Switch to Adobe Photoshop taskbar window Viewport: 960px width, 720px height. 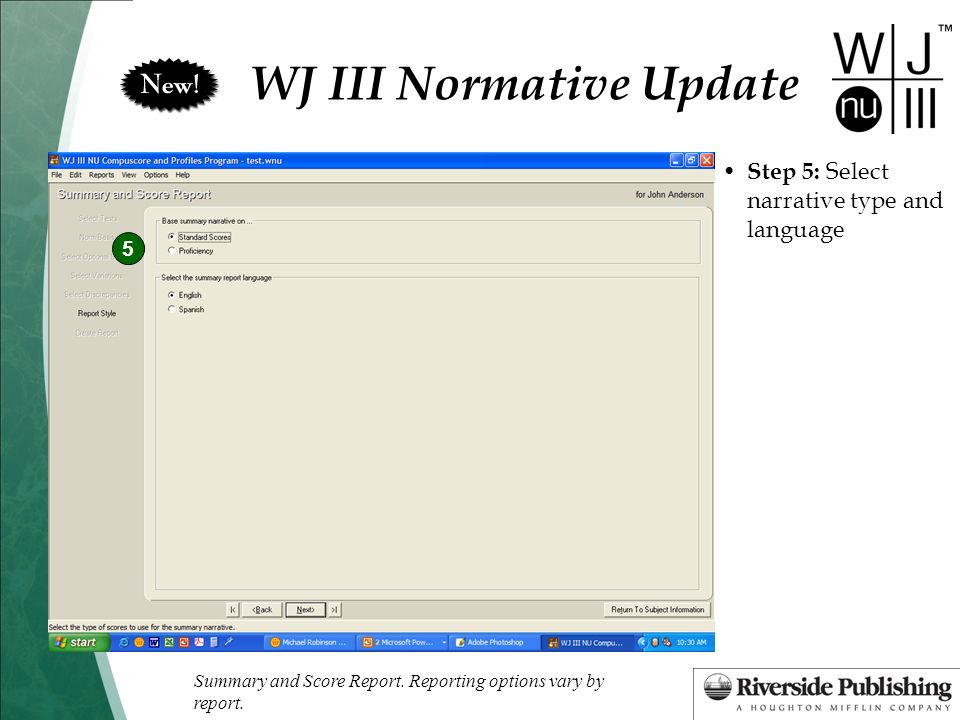pyautogui.click(x=495, y=642)
